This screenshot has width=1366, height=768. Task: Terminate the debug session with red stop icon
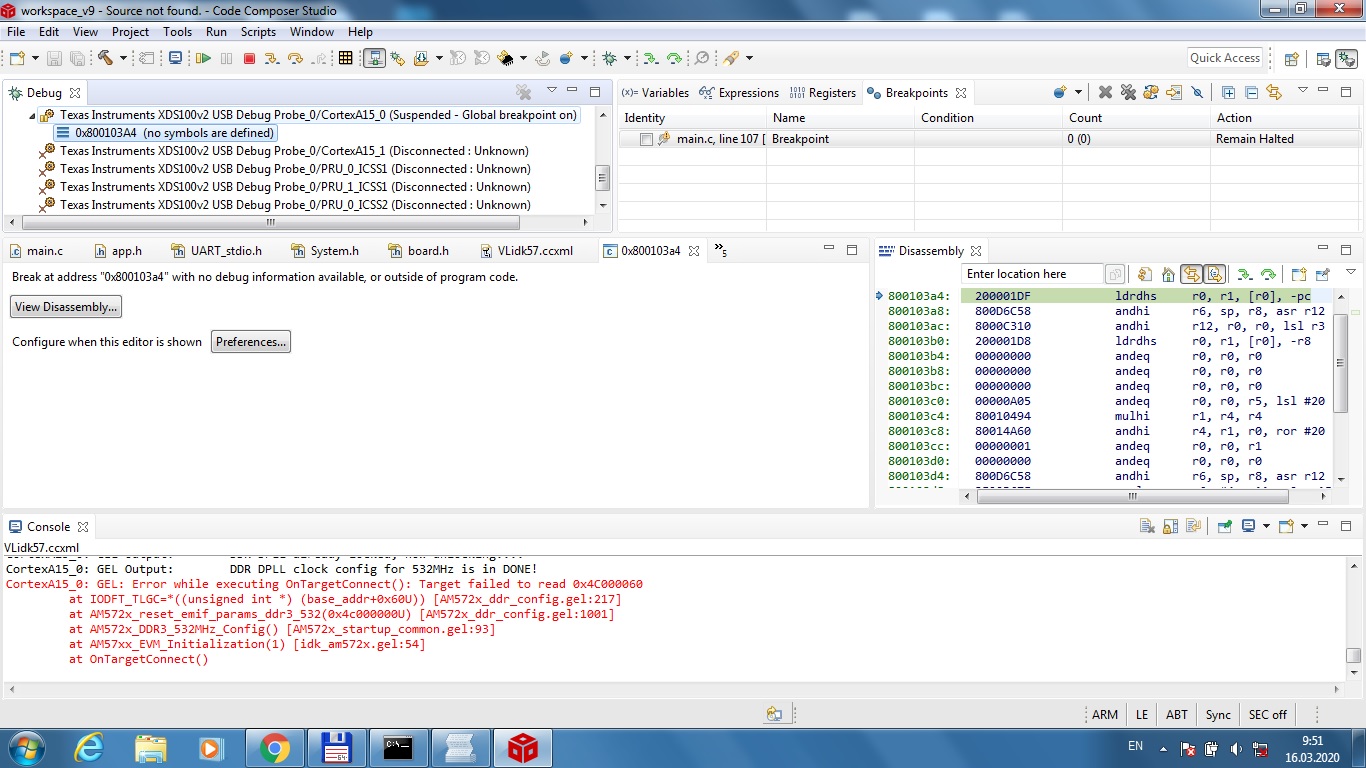(x=247, y=57)
